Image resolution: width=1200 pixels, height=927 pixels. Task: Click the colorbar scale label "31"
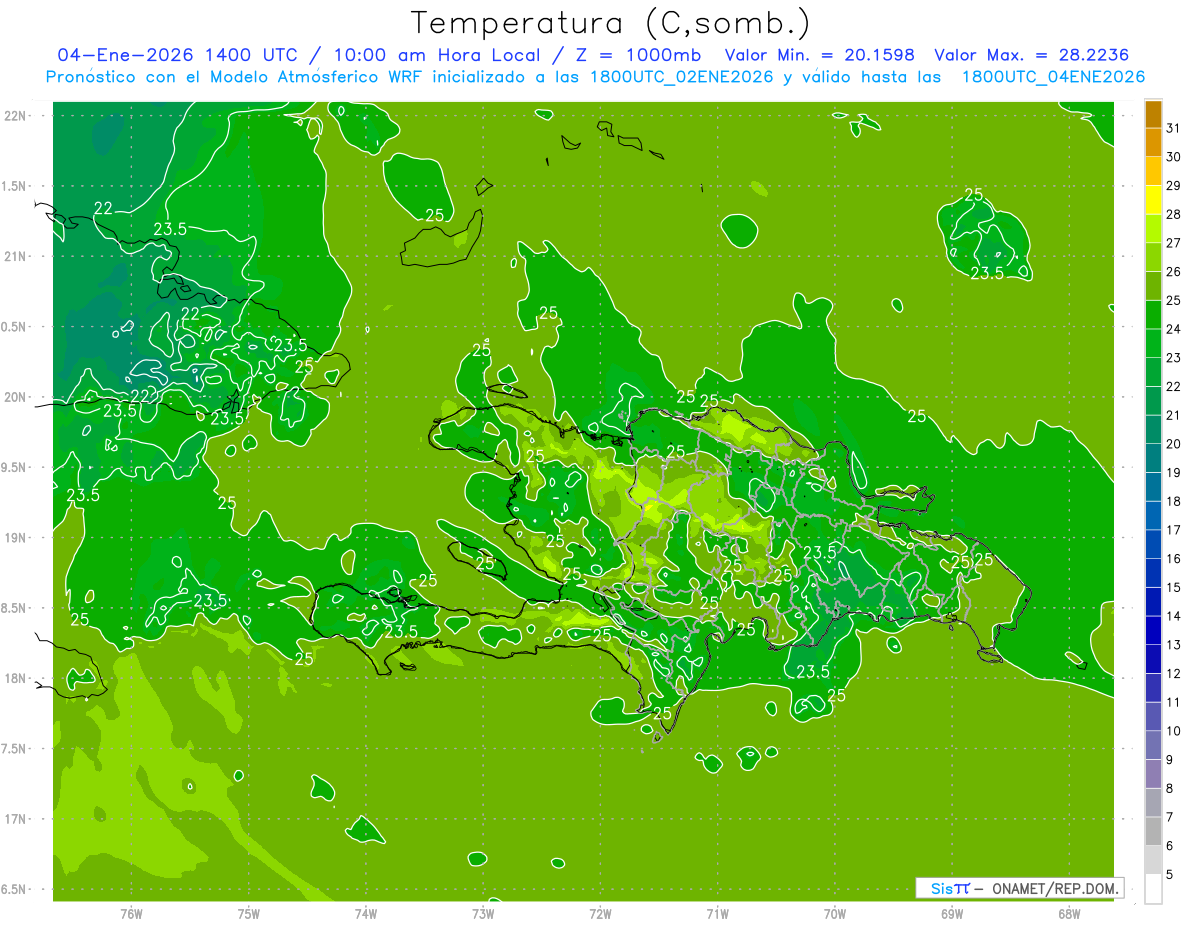(x=1174, y=128)
